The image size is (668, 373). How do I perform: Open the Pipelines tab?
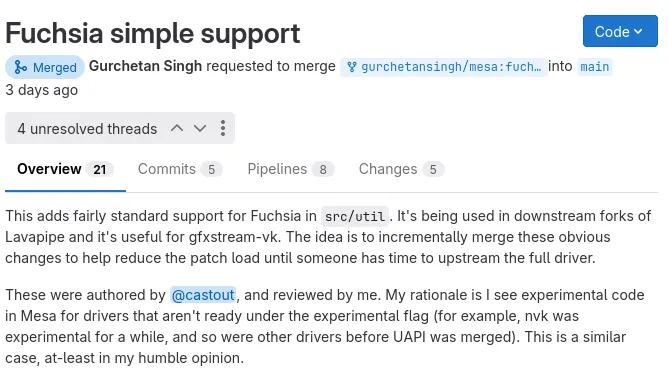(291, 169)
